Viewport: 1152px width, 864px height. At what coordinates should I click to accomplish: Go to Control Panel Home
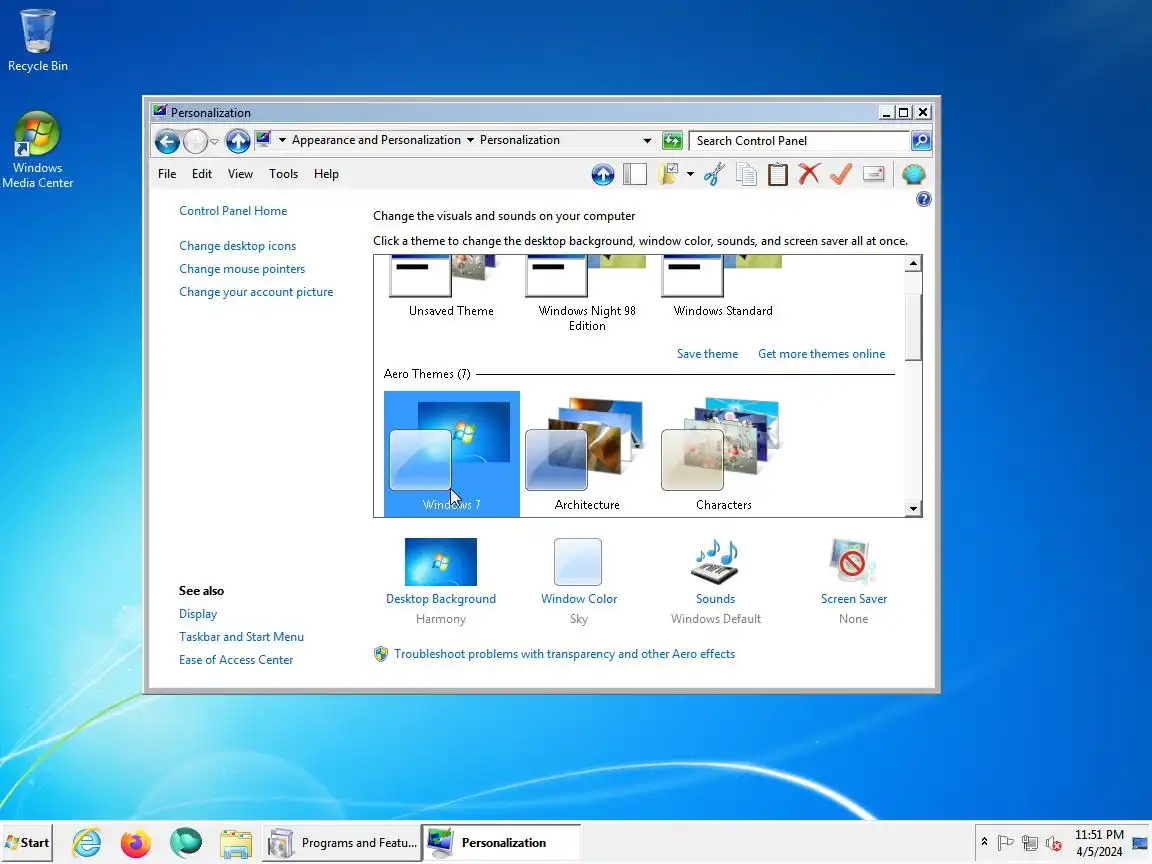233,211
